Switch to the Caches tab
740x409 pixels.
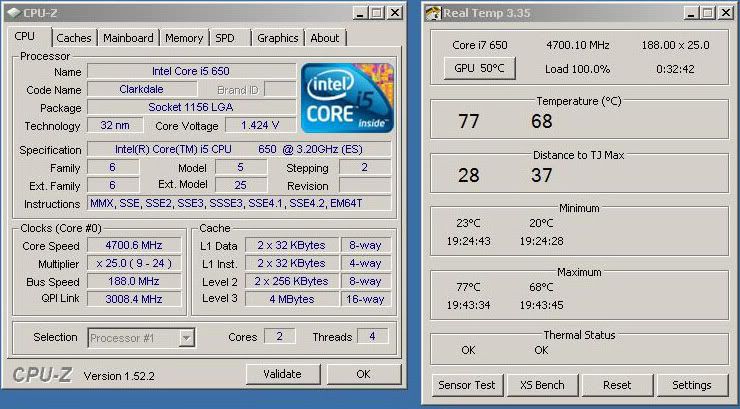tap(74, 38)
